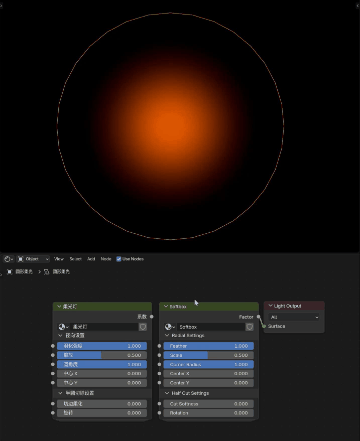360x441 pixels.
Task: Collapse the Half Cut Settings panel
Action: point(167,393)
